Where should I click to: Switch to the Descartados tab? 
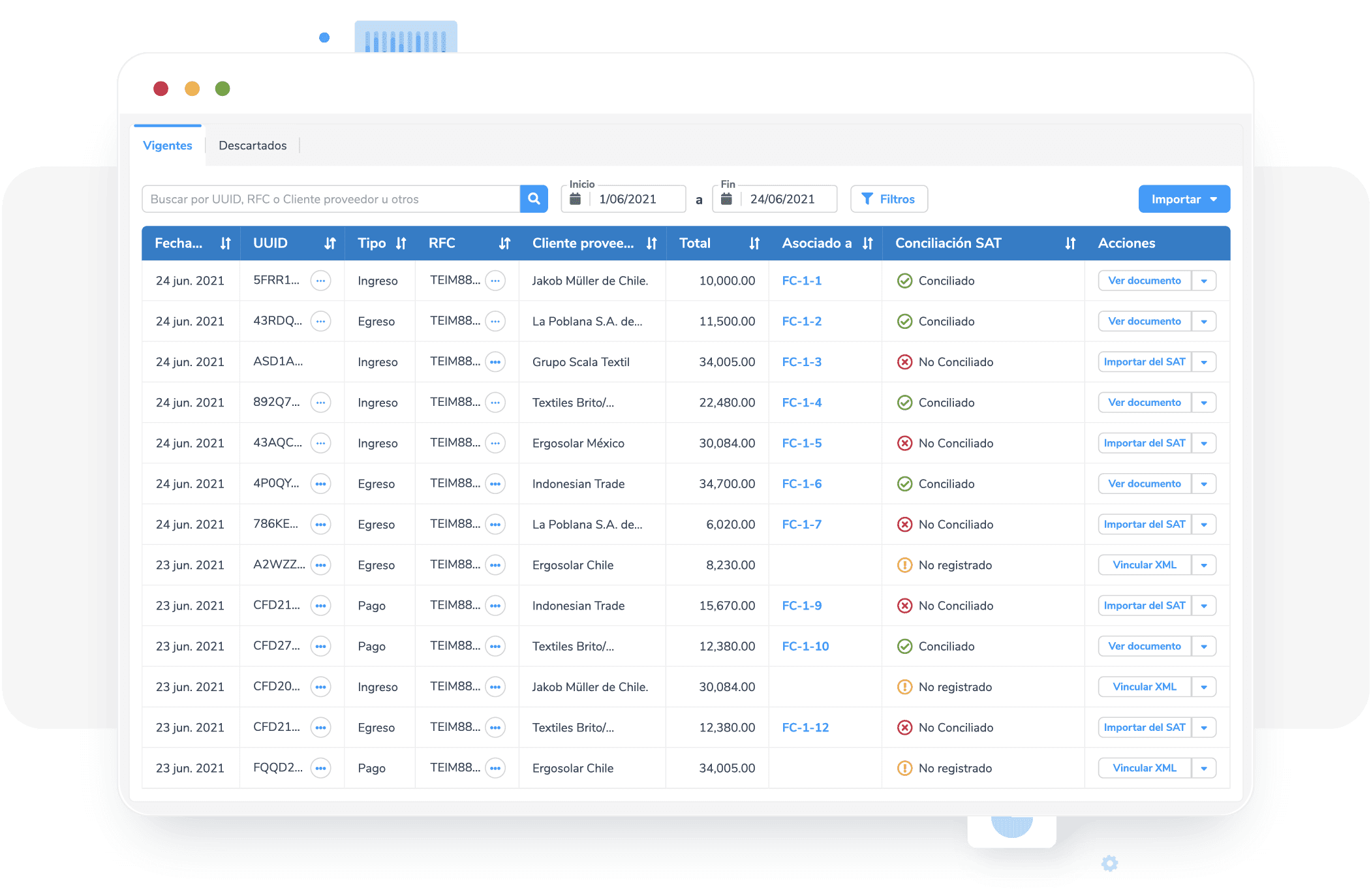coord(253,146)
